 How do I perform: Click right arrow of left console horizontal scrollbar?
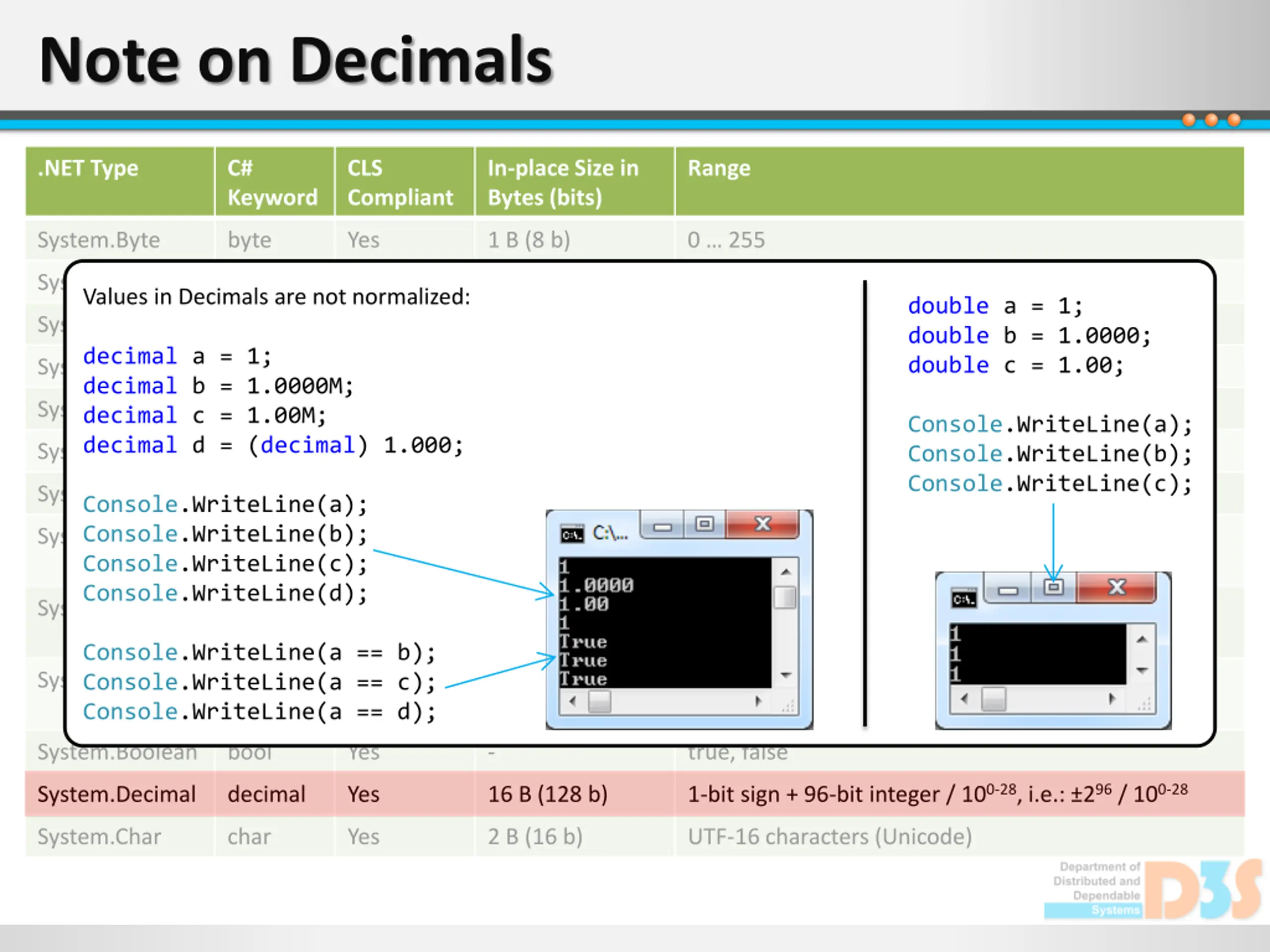(758, 701)
